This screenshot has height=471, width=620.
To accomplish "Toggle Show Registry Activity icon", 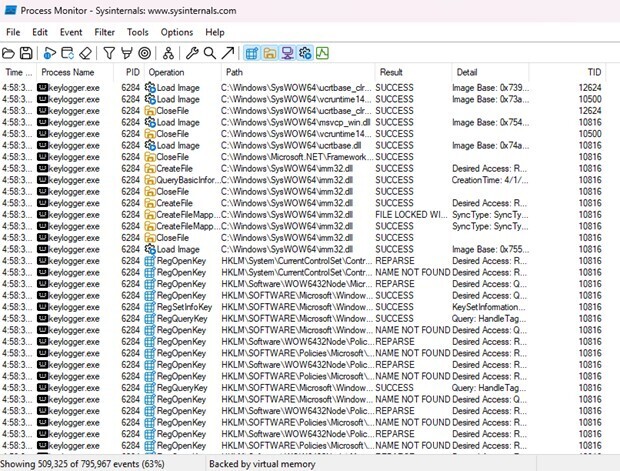I will tap(251, 53).
